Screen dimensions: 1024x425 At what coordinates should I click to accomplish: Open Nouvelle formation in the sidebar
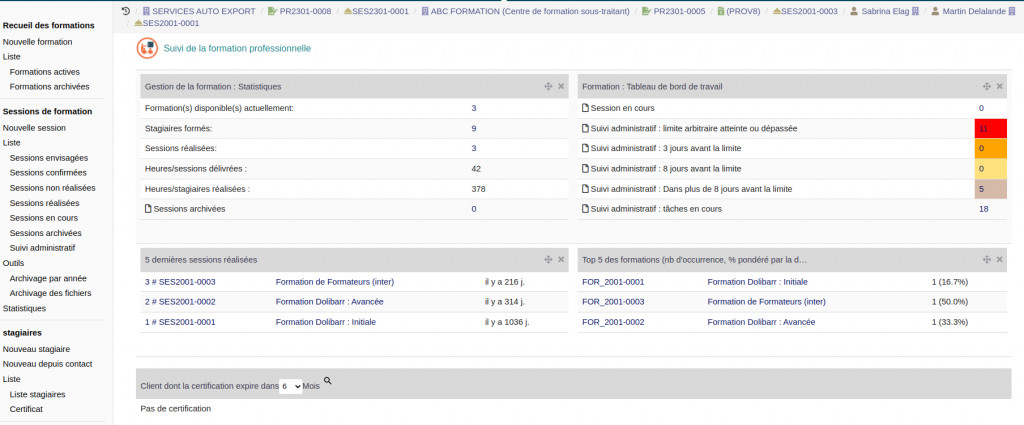37,42
